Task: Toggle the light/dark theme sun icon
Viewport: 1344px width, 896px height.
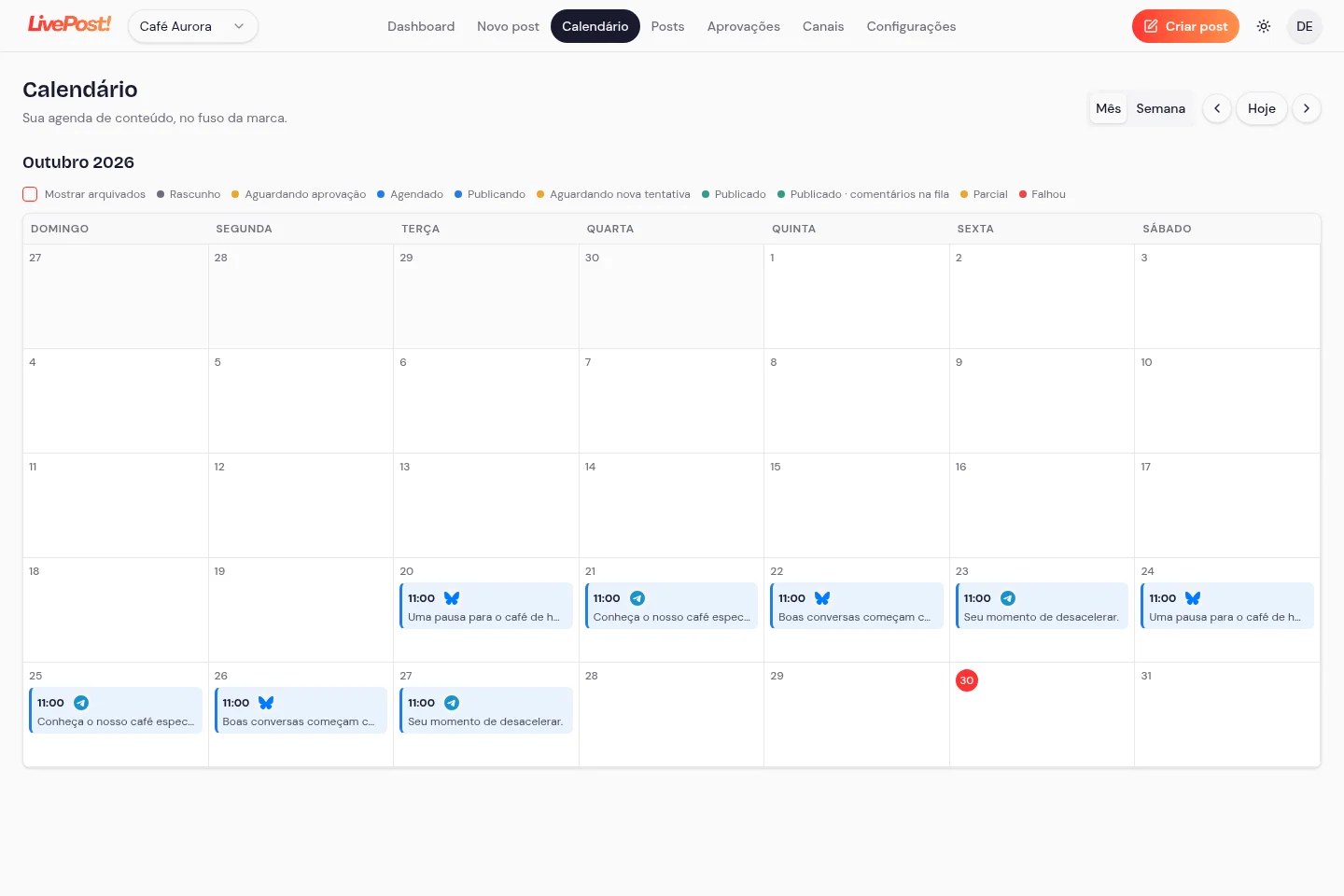Action: [1264, 26]
